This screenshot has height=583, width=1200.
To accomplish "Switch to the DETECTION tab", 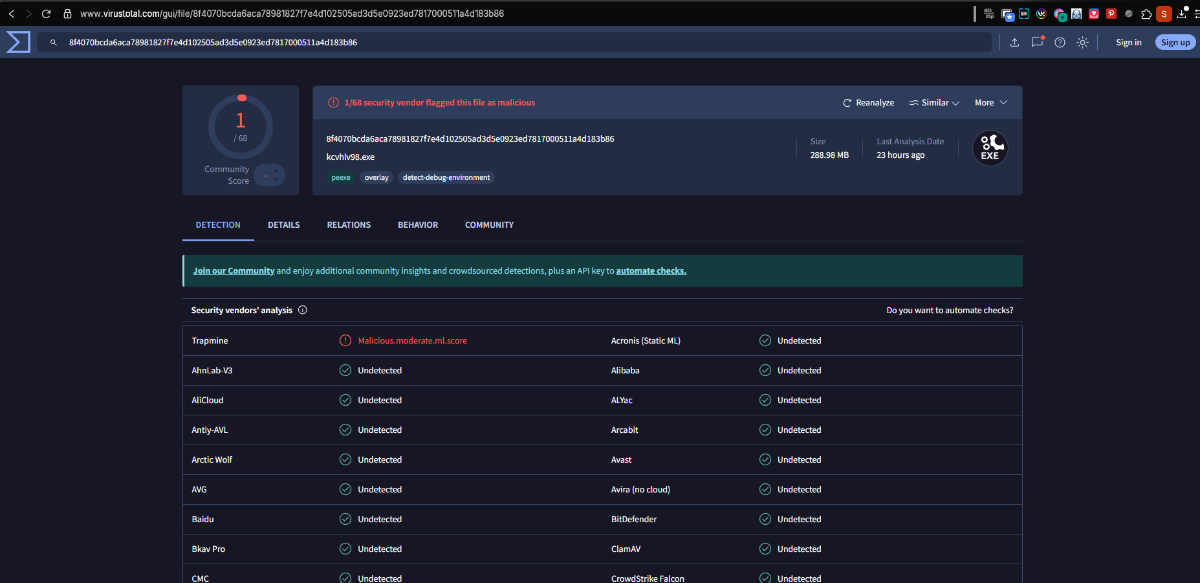I will pos(218,225).
